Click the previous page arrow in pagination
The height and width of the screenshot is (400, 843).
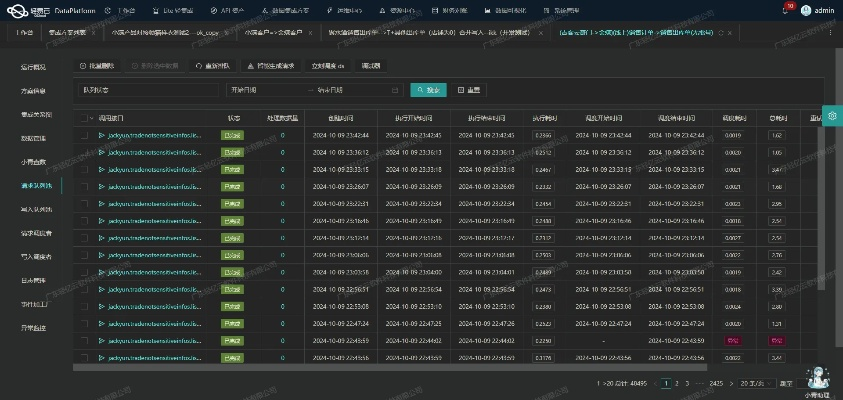(654, 383)
